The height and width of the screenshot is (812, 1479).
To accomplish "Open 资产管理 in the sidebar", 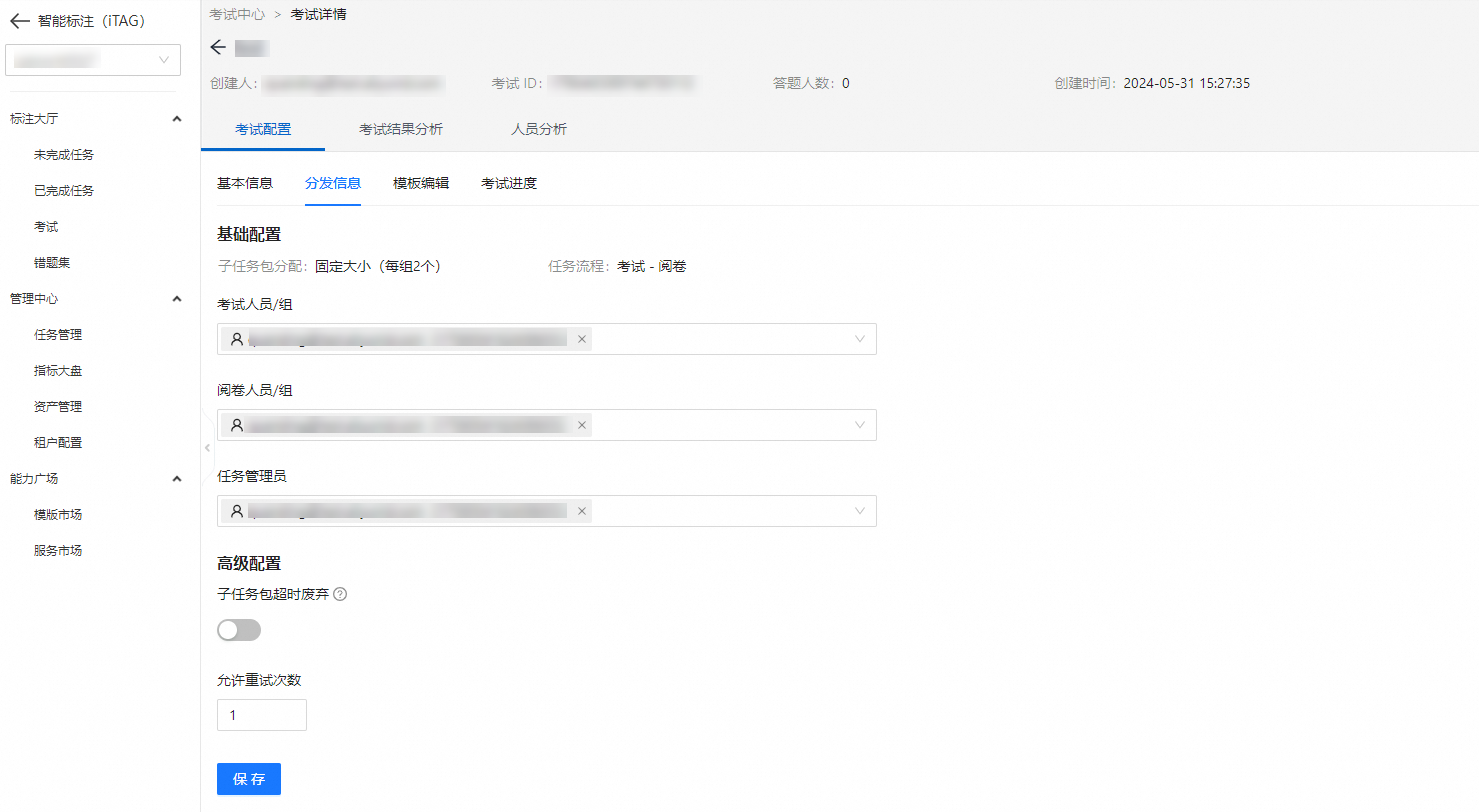I will pos(58,407).
